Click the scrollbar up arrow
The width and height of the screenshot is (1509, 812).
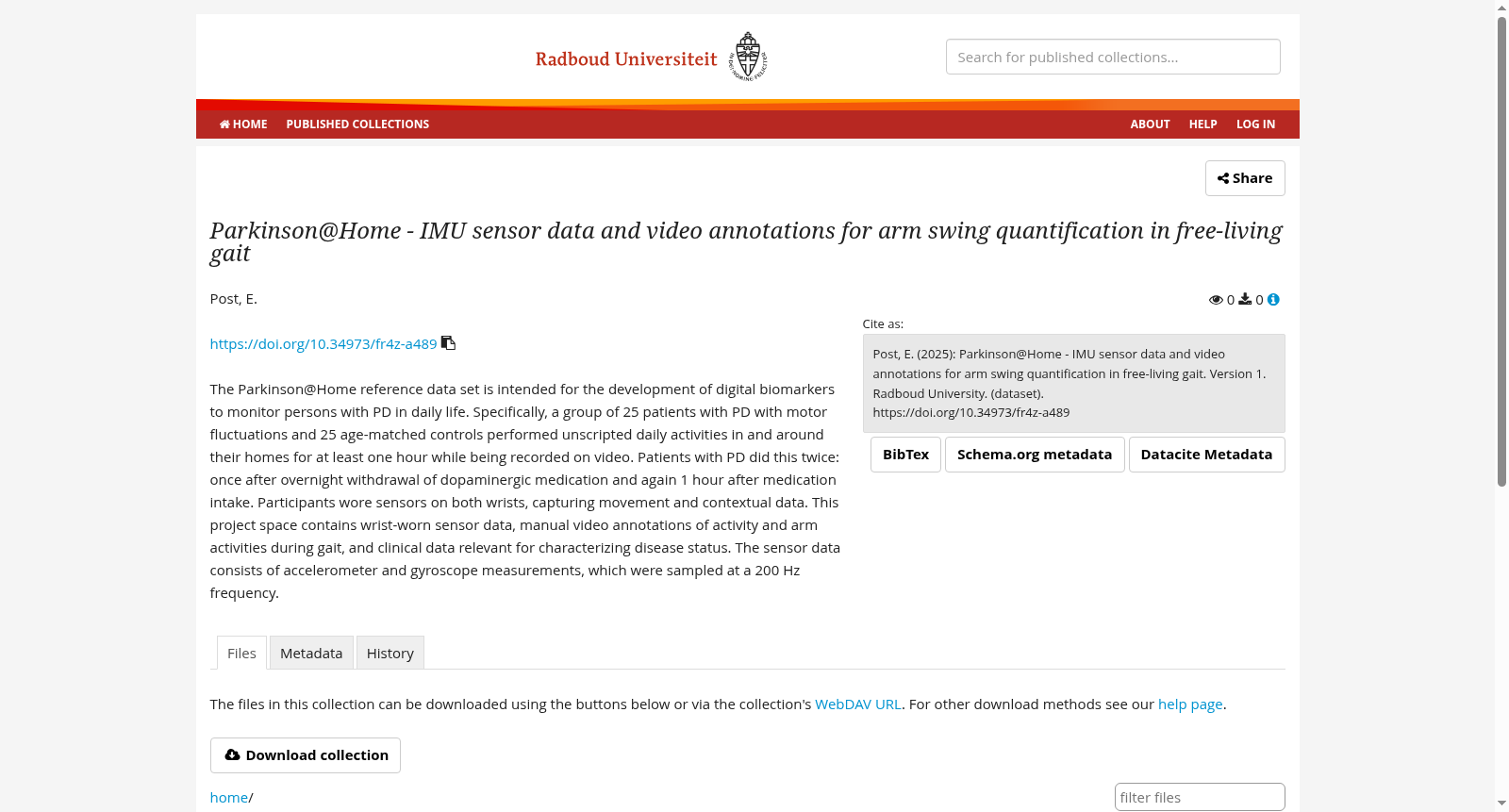coord(1501,8)
